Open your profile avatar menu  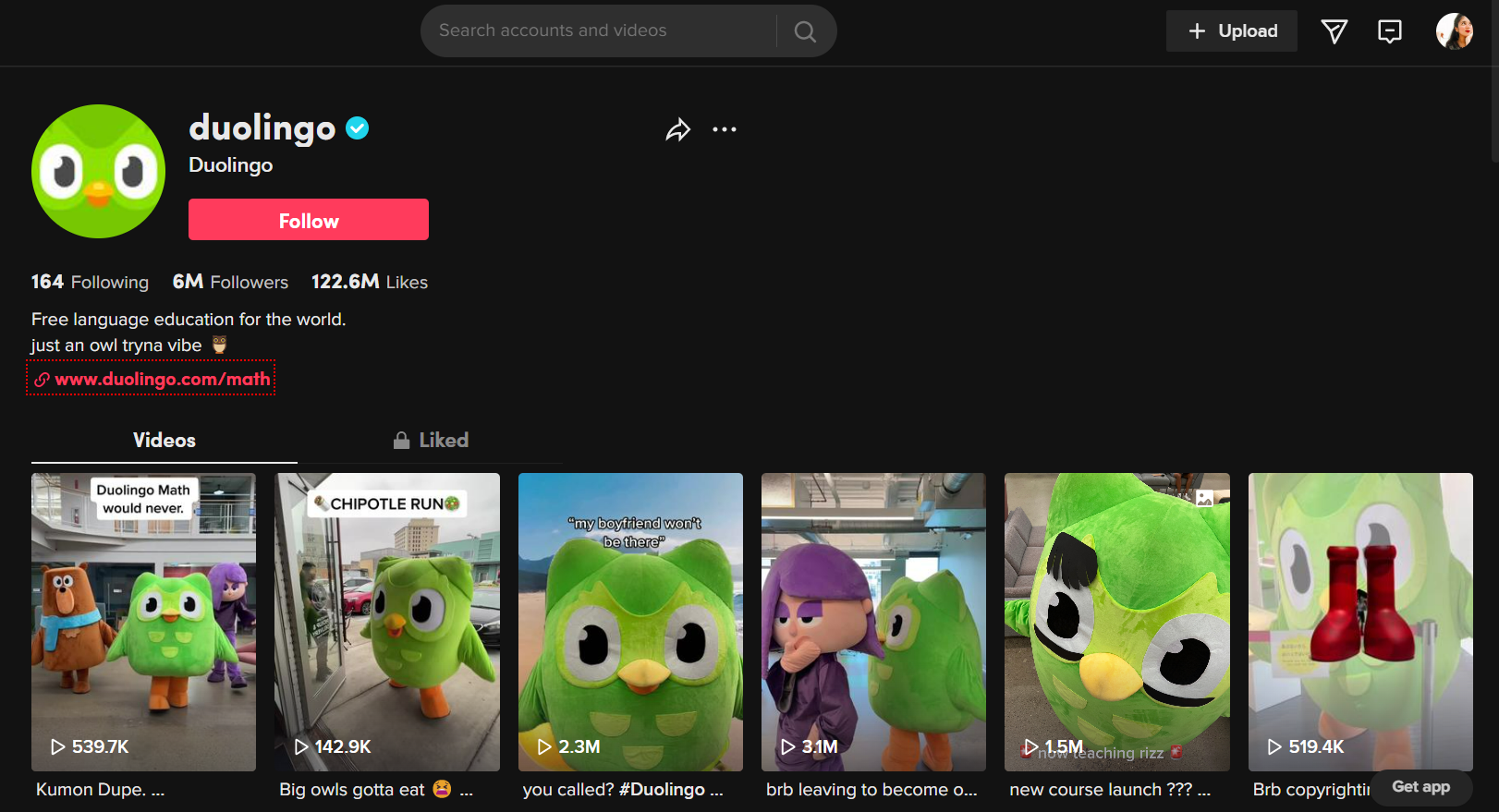pyautogui.click(x=1454, y=31)
